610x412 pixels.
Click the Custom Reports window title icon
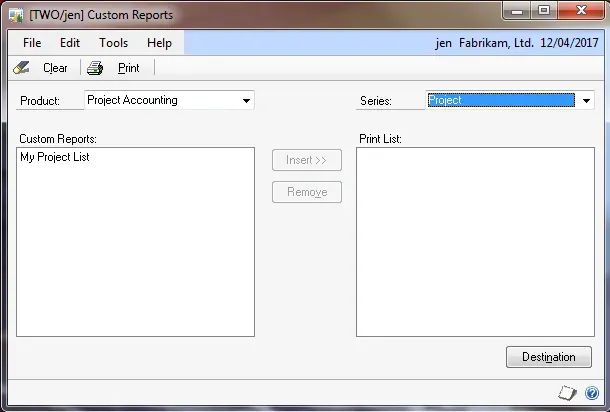coord(17,15)
